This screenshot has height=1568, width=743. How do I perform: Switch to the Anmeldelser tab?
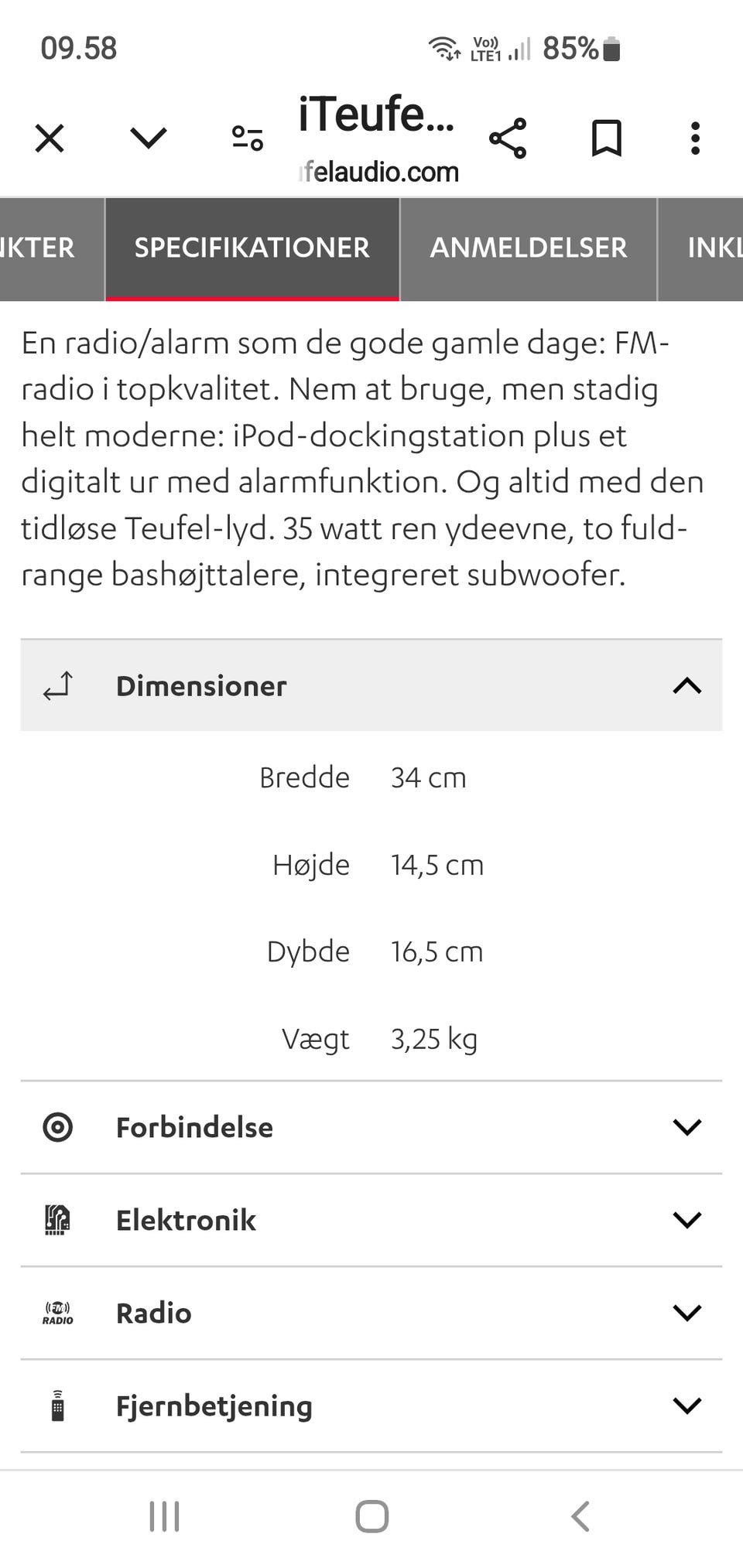click(528, 248)
